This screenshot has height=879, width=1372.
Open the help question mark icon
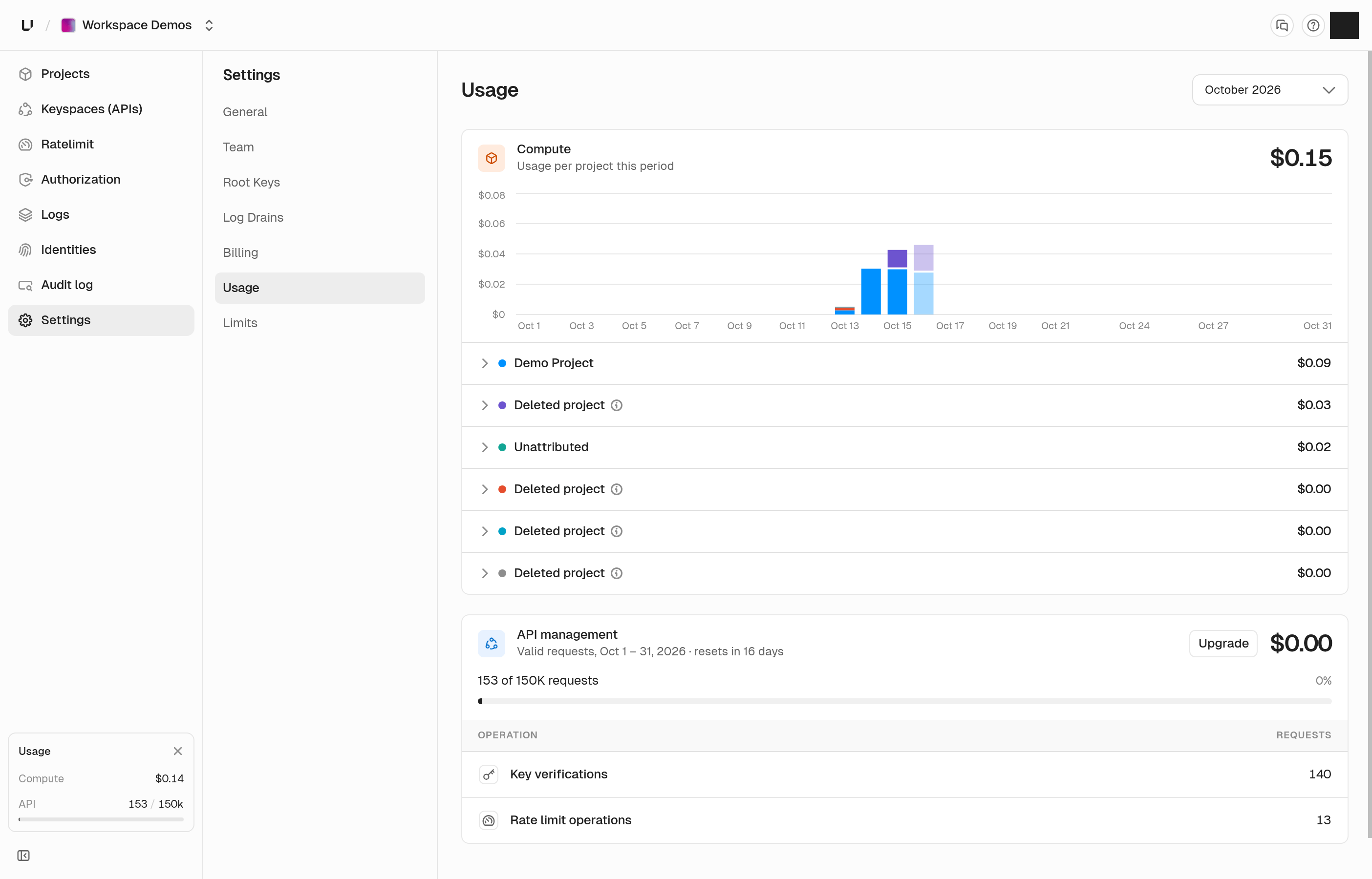(x=1312, y=25)
